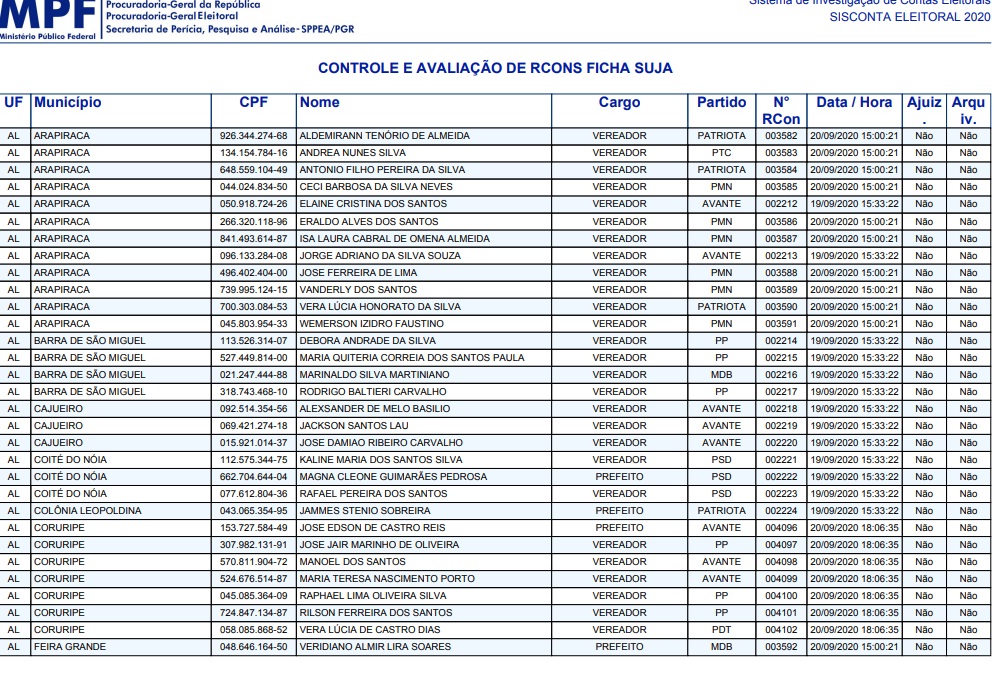The image size is (997, 673).
Task: Click the name 'ALEXSANDER DE MELO BASILIO'
Action: pyautogui.click(x=375, y=409)
